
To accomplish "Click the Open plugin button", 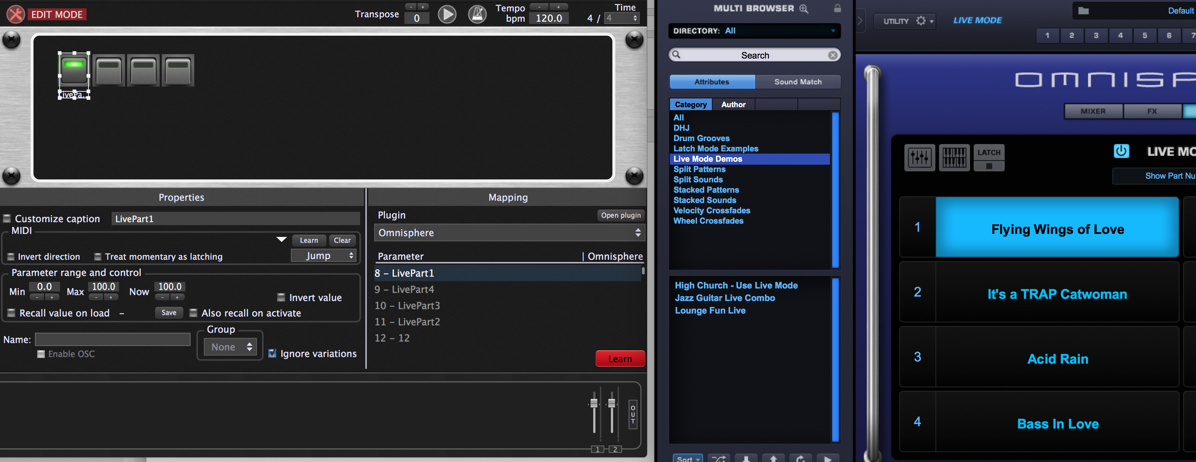I will (x=621, y=215).
